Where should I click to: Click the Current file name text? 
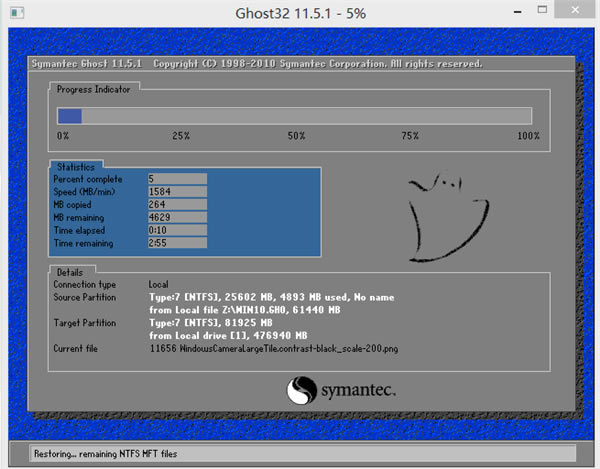[x=272, y=349]
